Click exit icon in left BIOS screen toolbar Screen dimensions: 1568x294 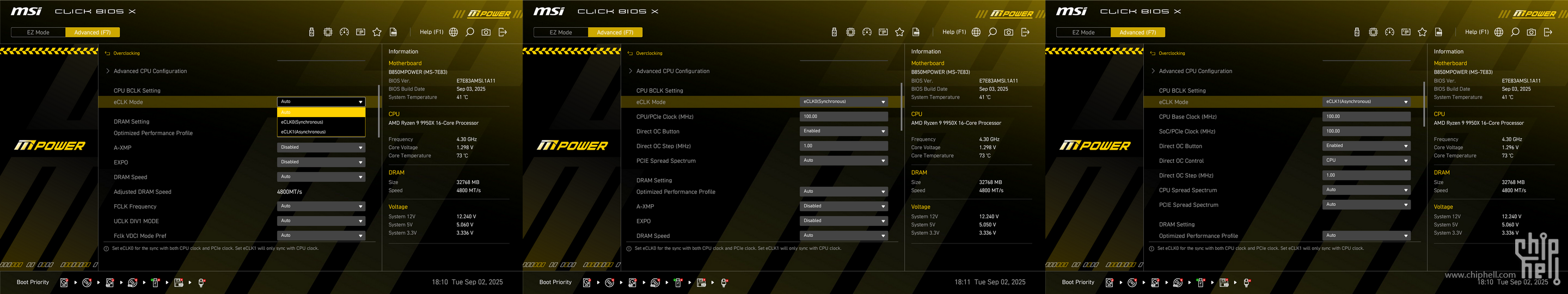503,32
